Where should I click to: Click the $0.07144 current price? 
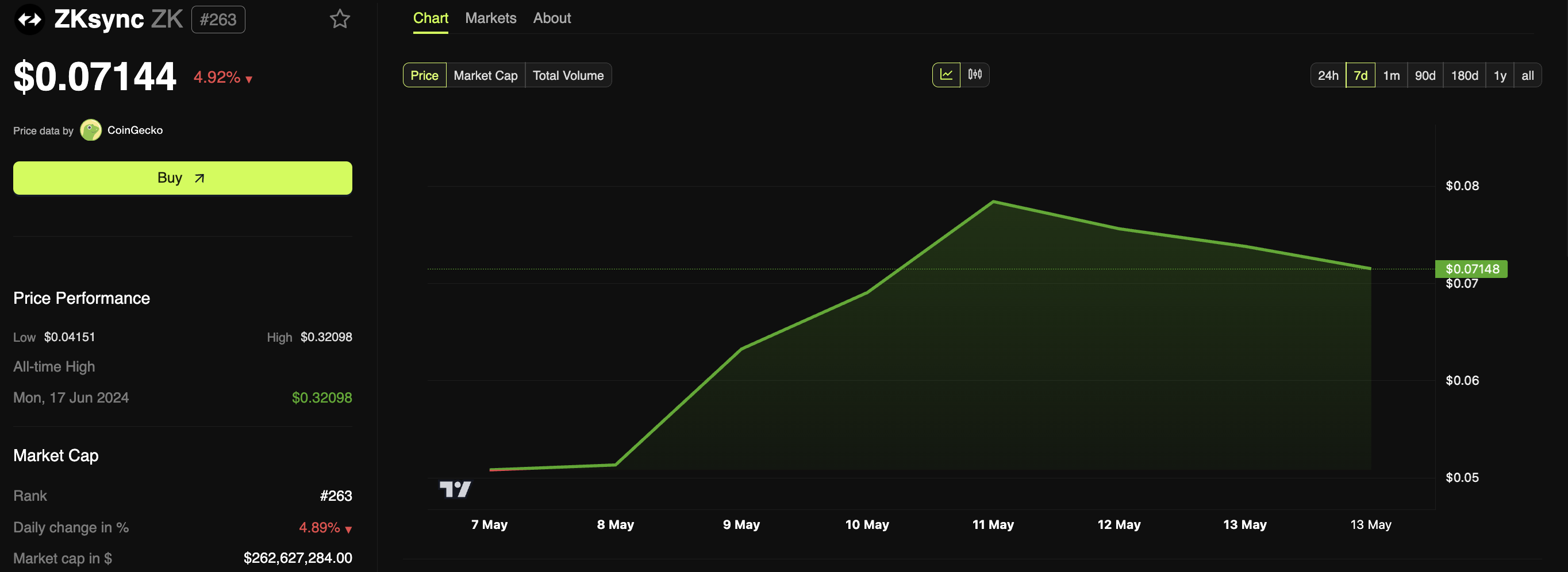pos(95,76)
